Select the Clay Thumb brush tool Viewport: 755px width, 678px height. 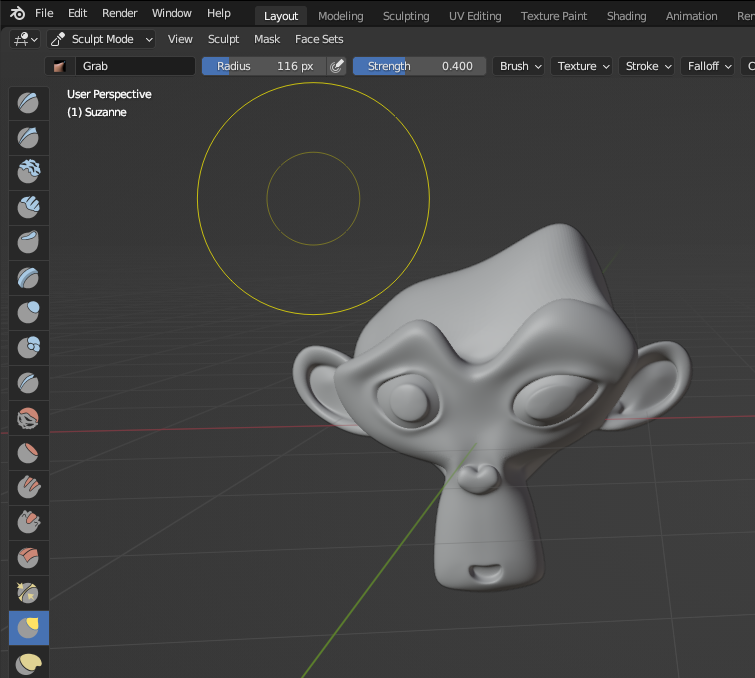tap(28, 243)
